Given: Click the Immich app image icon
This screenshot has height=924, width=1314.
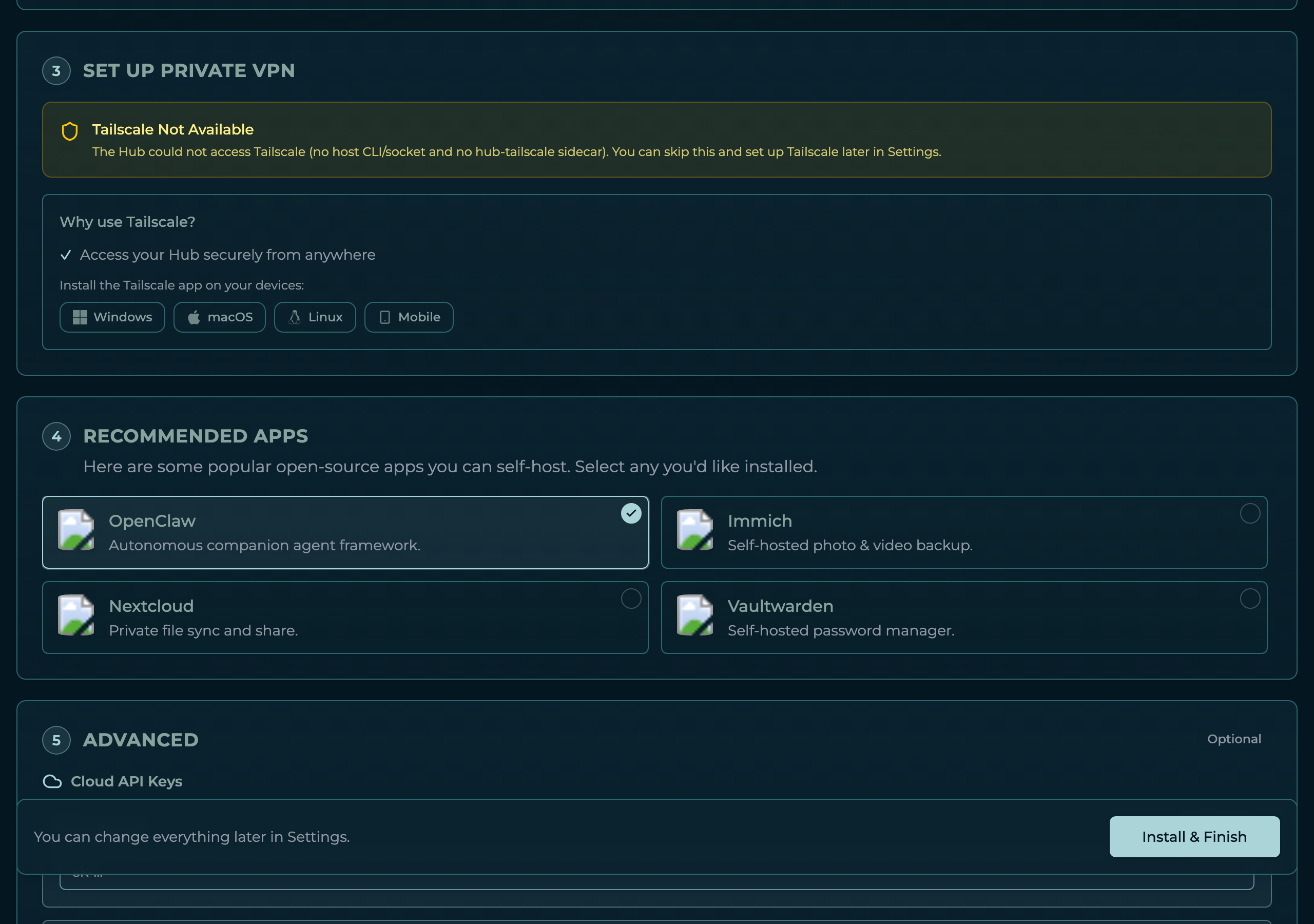Looking at the screenshot, I should point(695,530).
